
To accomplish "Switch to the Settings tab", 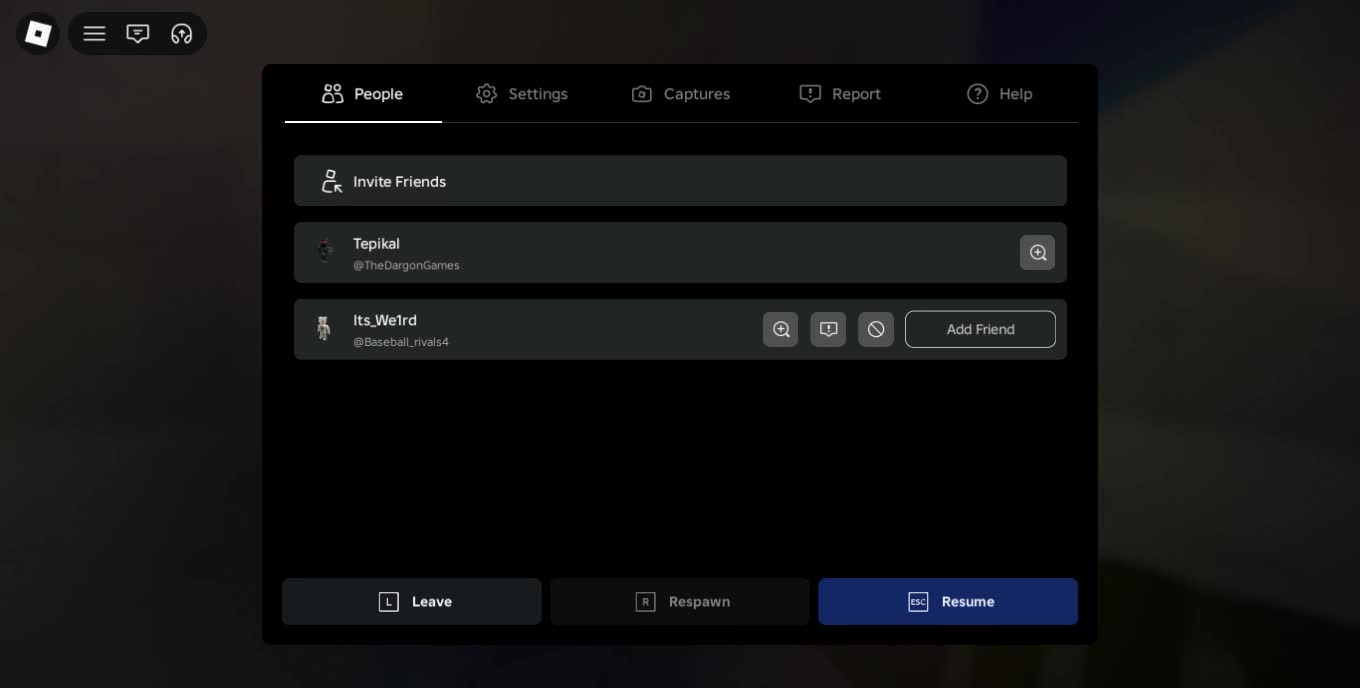I will click(522, 94).
